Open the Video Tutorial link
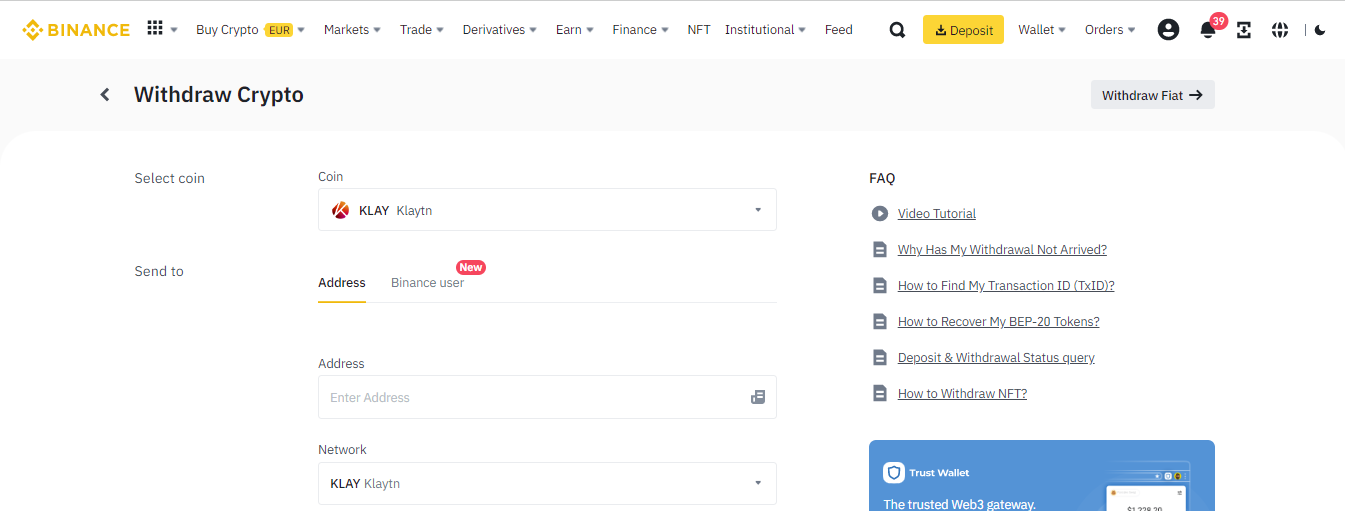The width and height of the screenshot is (1345, 511). click(937, 214)
